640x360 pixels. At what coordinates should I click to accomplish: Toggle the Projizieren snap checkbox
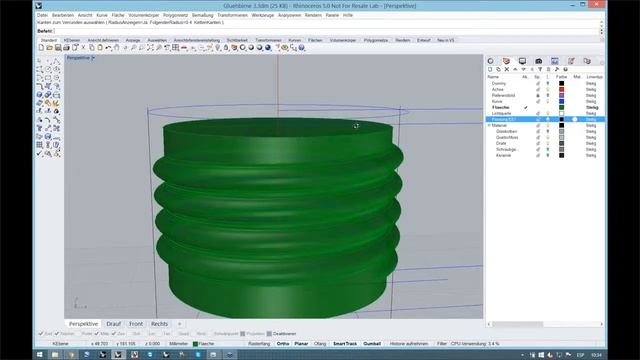[x=243, y=333]
